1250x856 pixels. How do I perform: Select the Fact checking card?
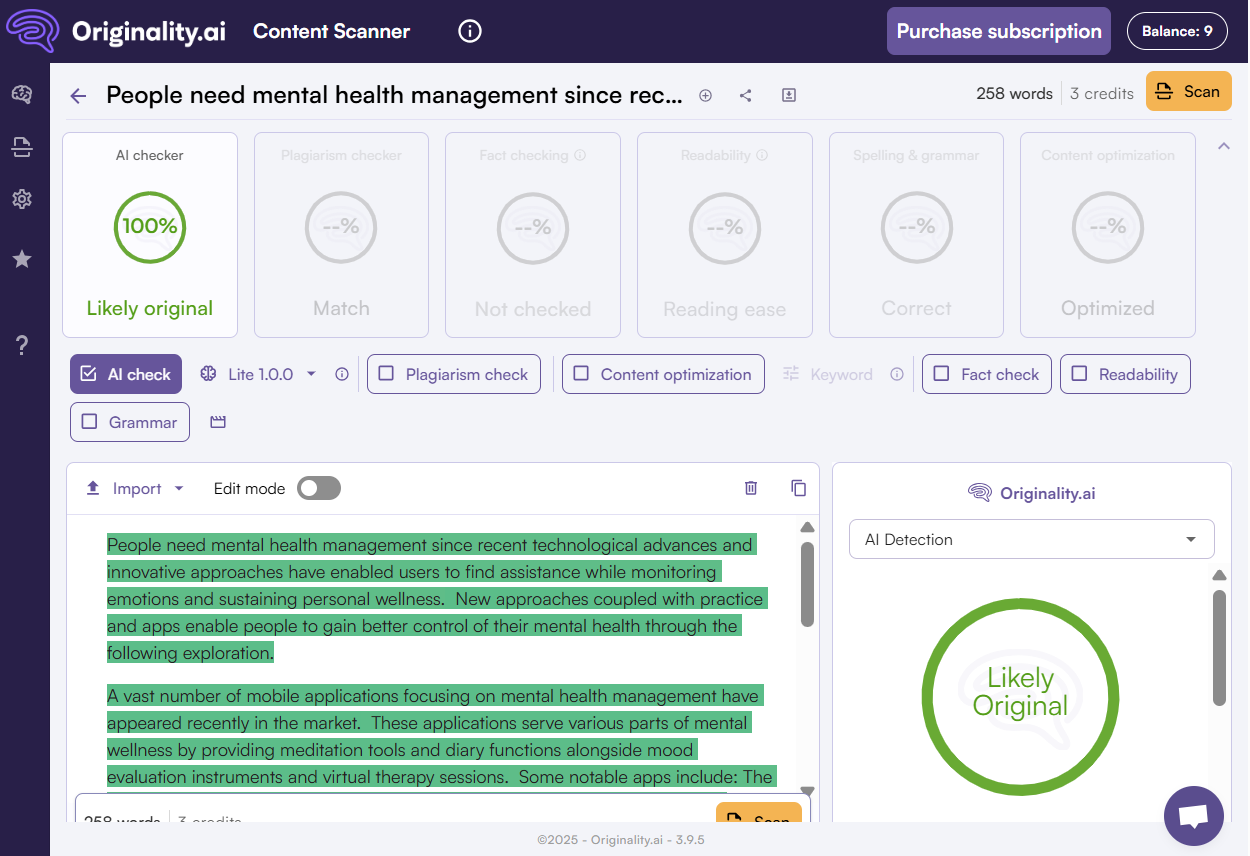(533, 235)
